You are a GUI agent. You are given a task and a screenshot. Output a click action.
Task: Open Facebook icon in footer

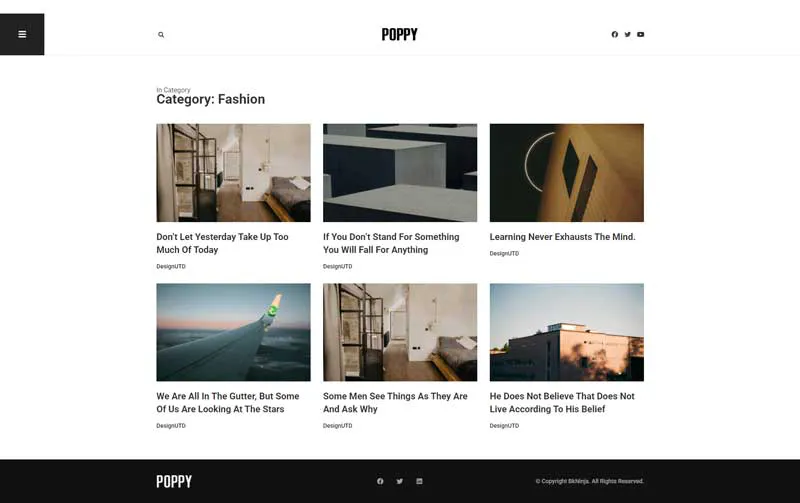pyautogui.click(x=380, y=481)
